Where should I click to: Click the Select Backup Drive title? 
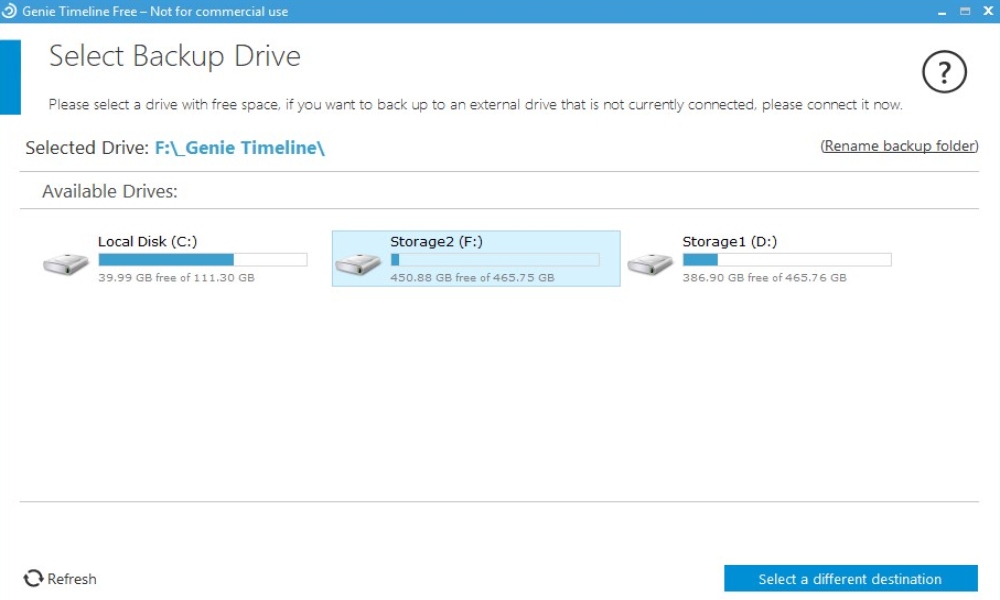[x=175, y=56]
